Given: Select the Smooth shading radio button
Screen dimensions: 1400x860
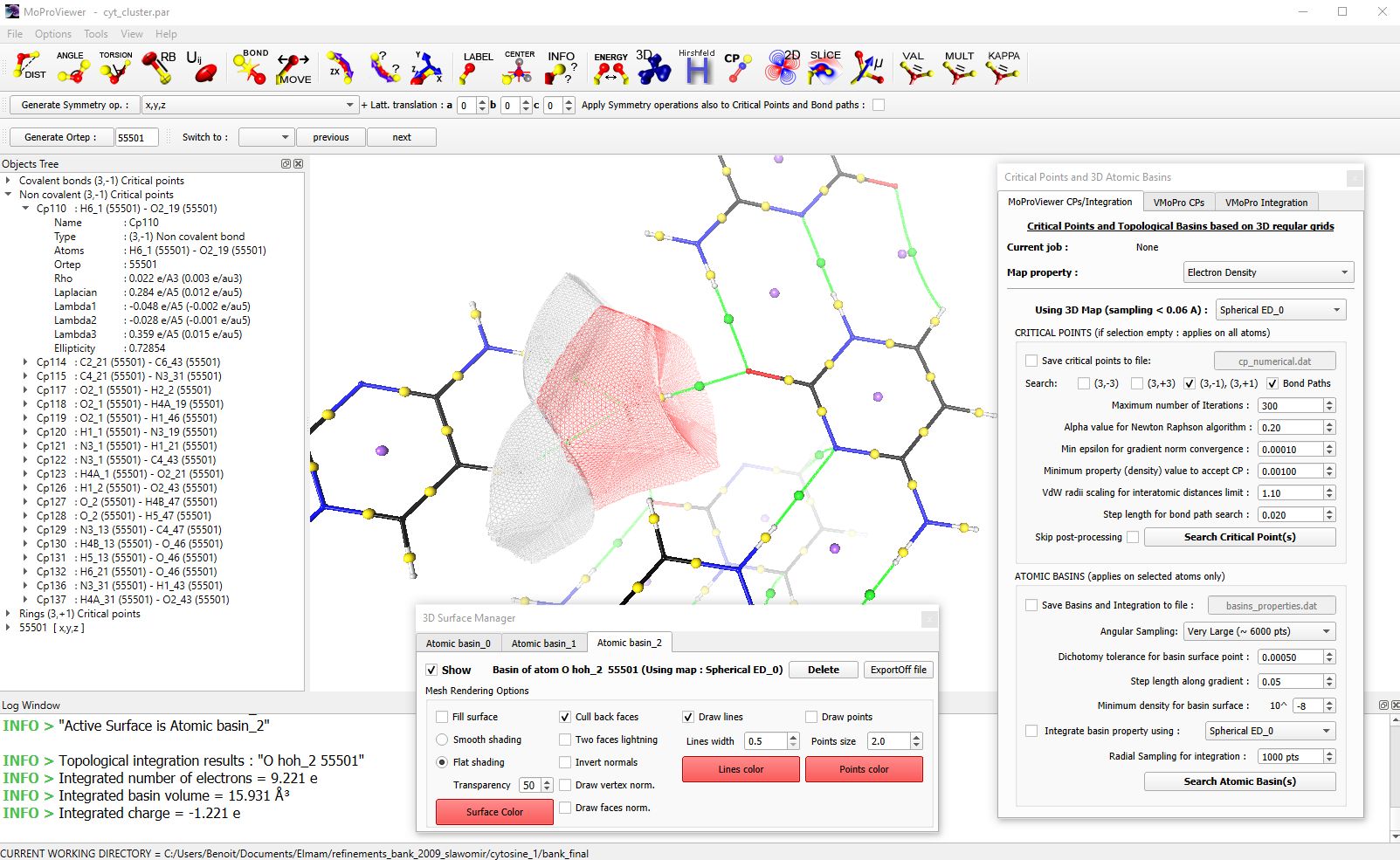Looking at the screenshot, I should [442, 740].
